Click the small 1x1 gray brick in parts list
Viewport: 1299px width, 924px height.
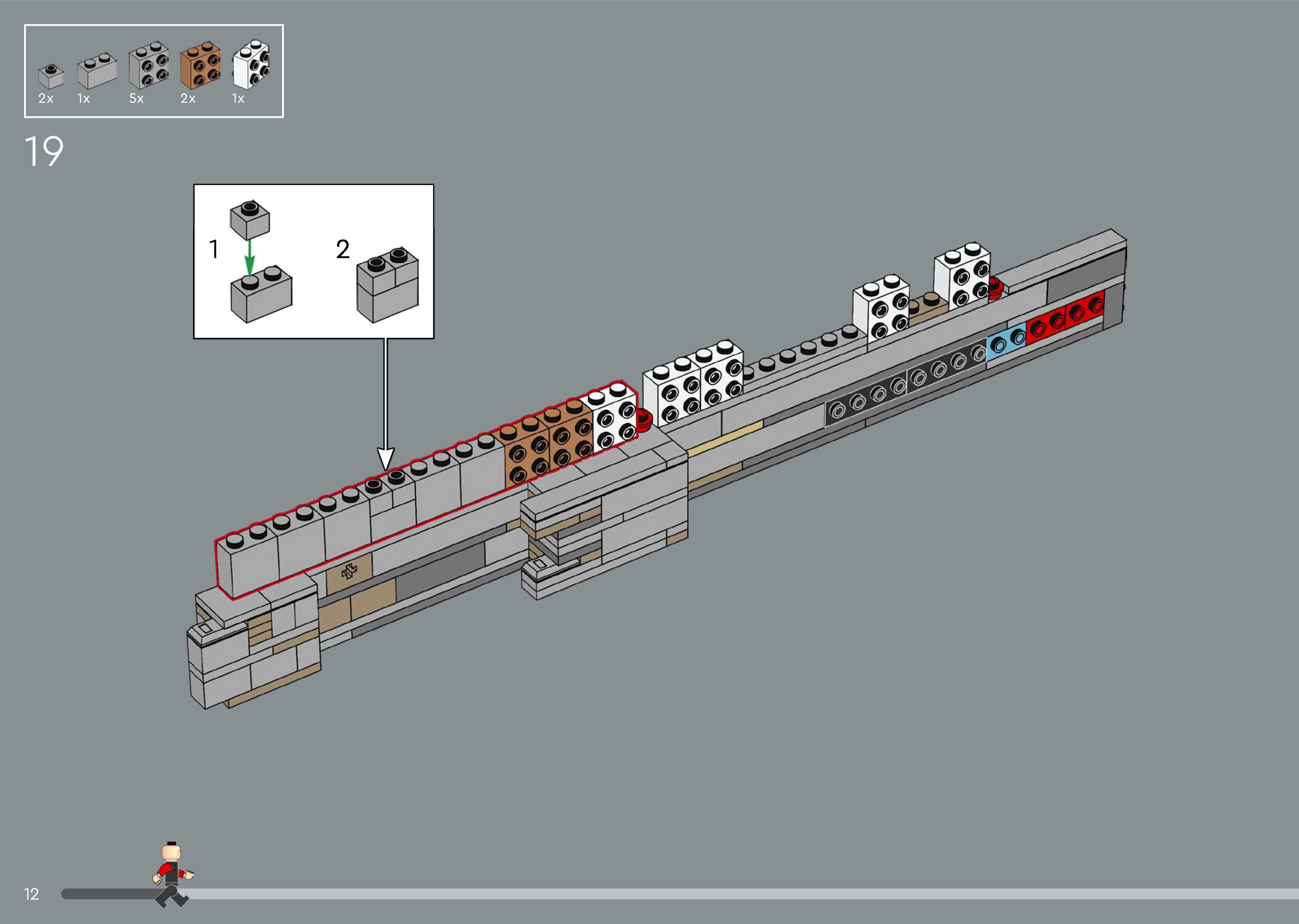51,76
